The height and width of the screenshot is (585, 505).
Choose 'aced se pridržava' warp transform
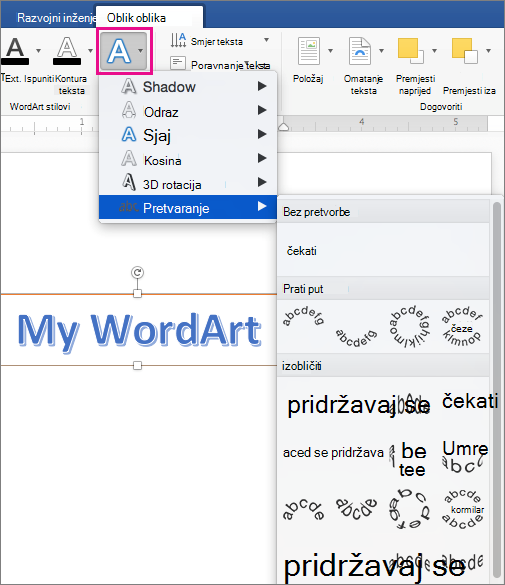(333, 453)
